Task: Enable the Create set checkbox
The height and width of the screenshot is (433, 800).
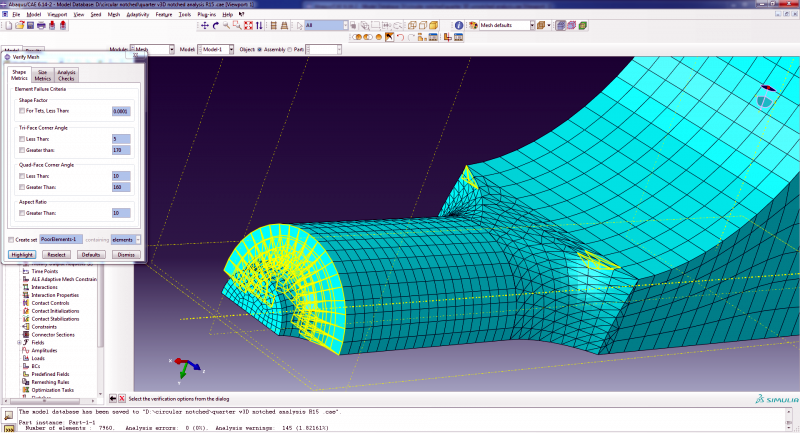Action: [11, 240]
